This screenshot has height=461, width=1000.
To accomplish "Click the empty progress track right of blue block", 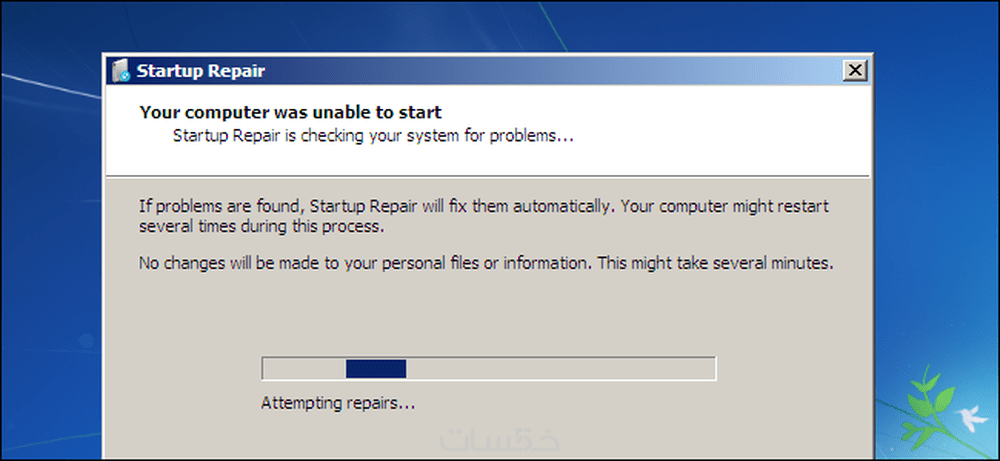I will tap(560, 369).
